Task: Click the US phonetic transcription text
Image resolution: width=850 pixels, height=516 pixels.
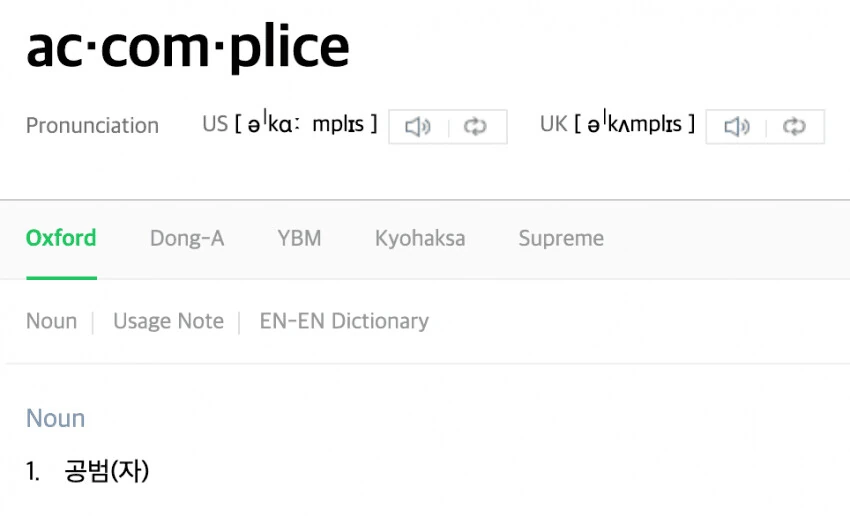Action: pyautogui.click(x=306, y=125)
